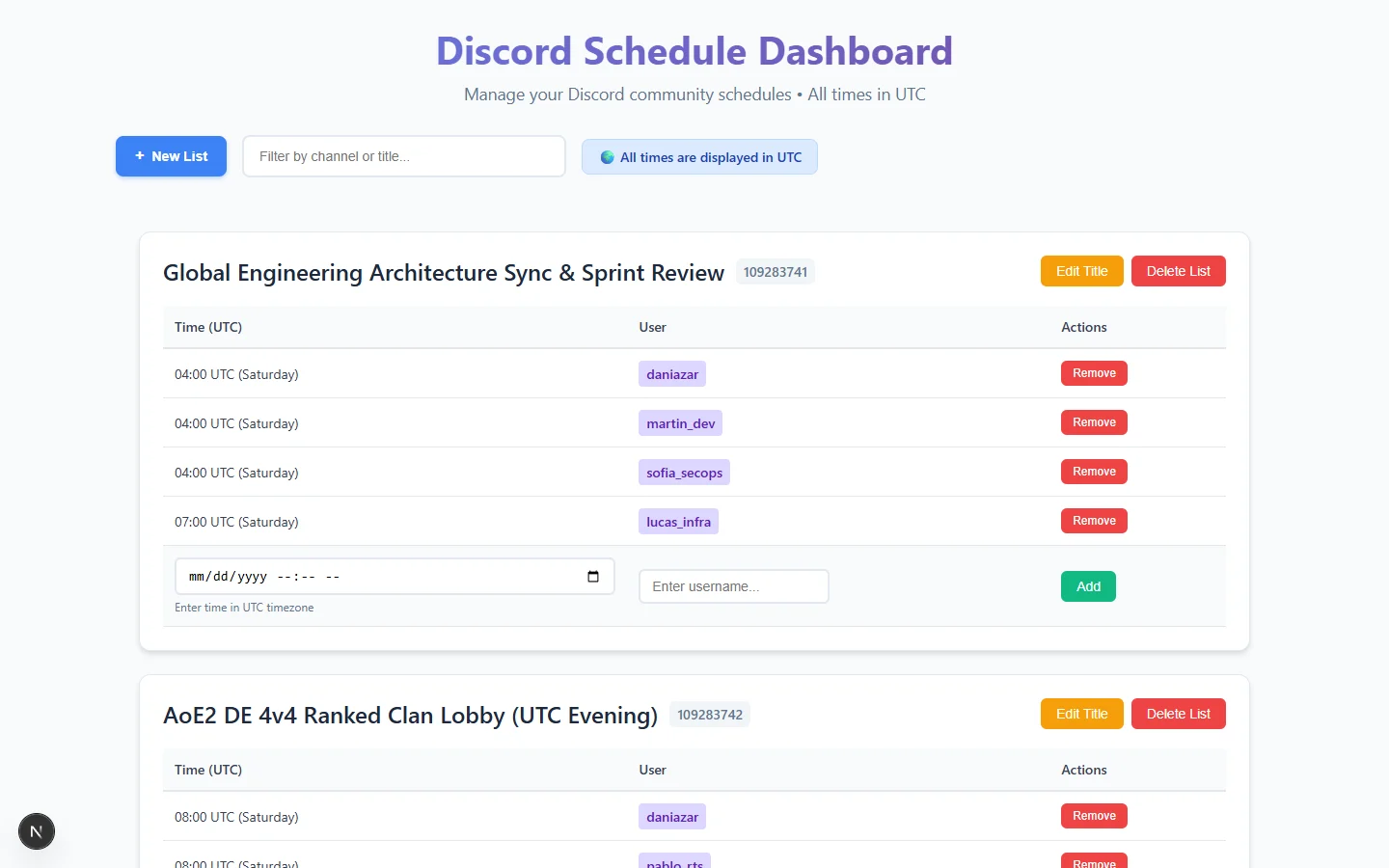
Task: Click daniazar tag in Global Engineering list
Action: (x=672, y=374)
